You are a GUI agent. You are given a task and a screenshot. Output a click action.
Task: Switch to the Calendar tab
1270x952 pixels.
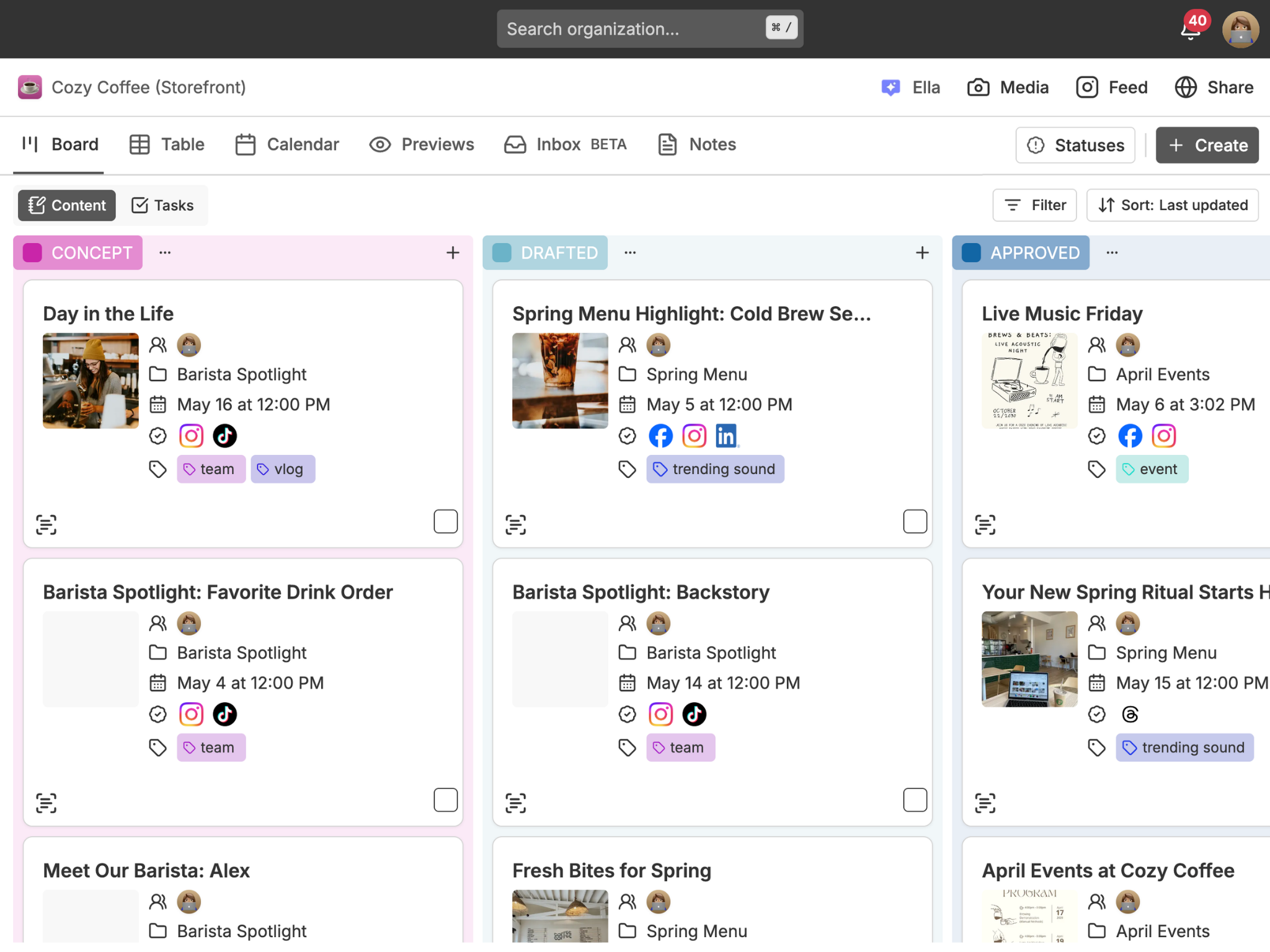pyautogui.click(x=287, y=144)
